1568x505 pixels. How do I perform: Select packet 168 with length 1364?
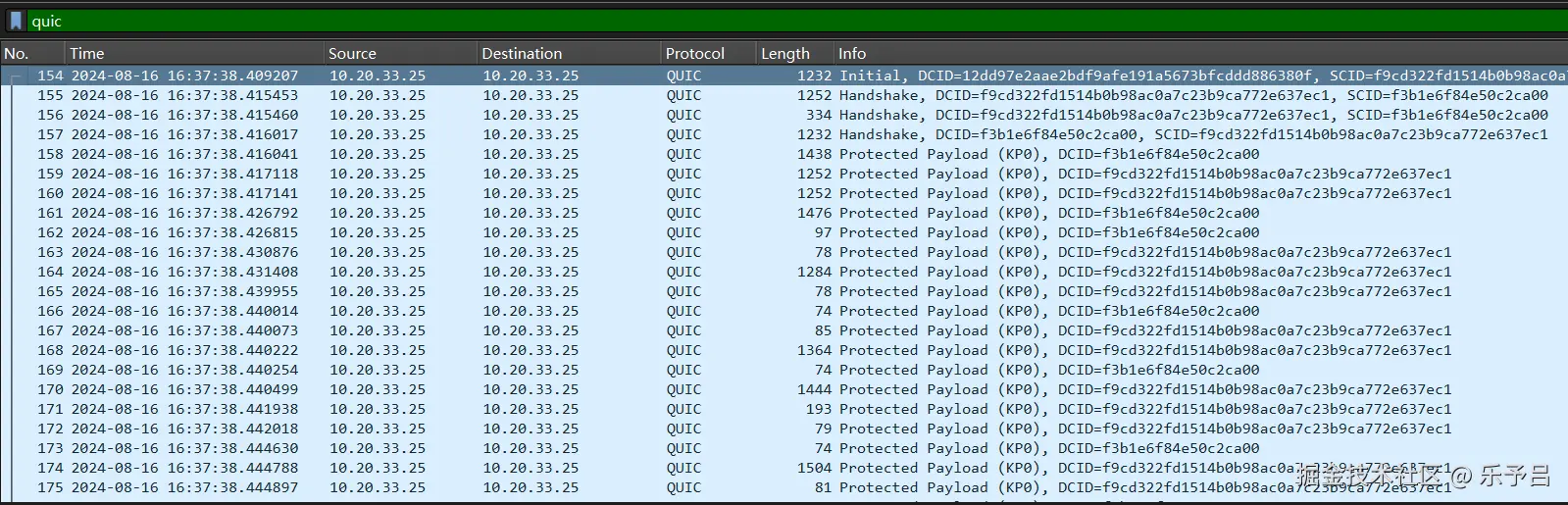[784, 350]
